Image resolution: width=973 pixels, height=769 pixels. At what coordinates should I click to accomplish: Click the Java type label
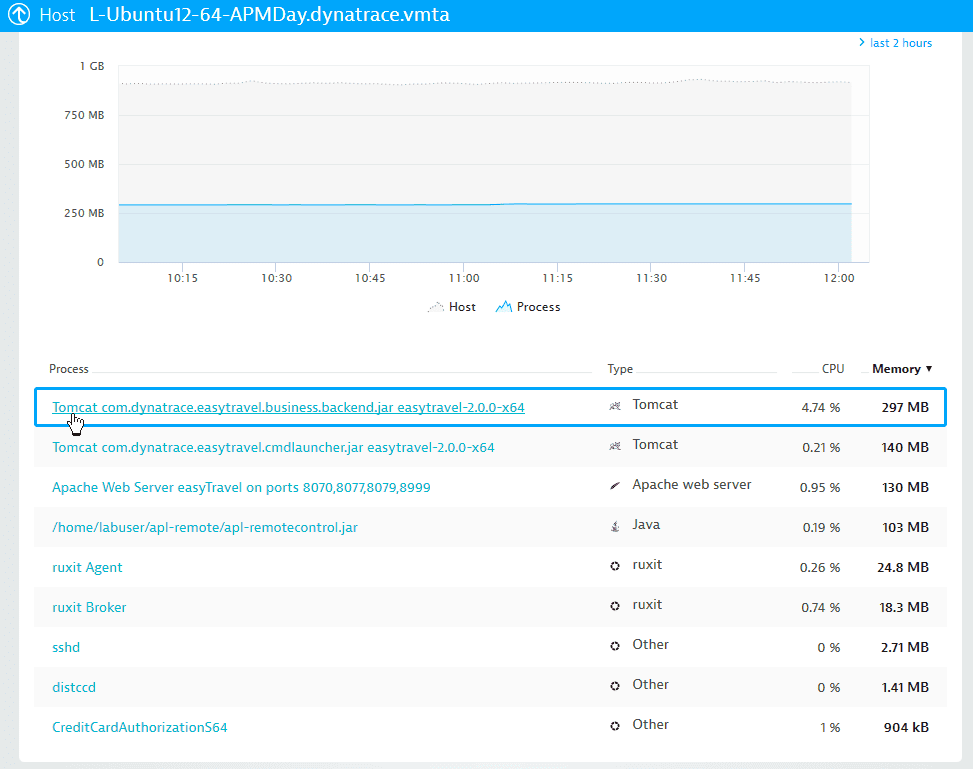[646, 524]
